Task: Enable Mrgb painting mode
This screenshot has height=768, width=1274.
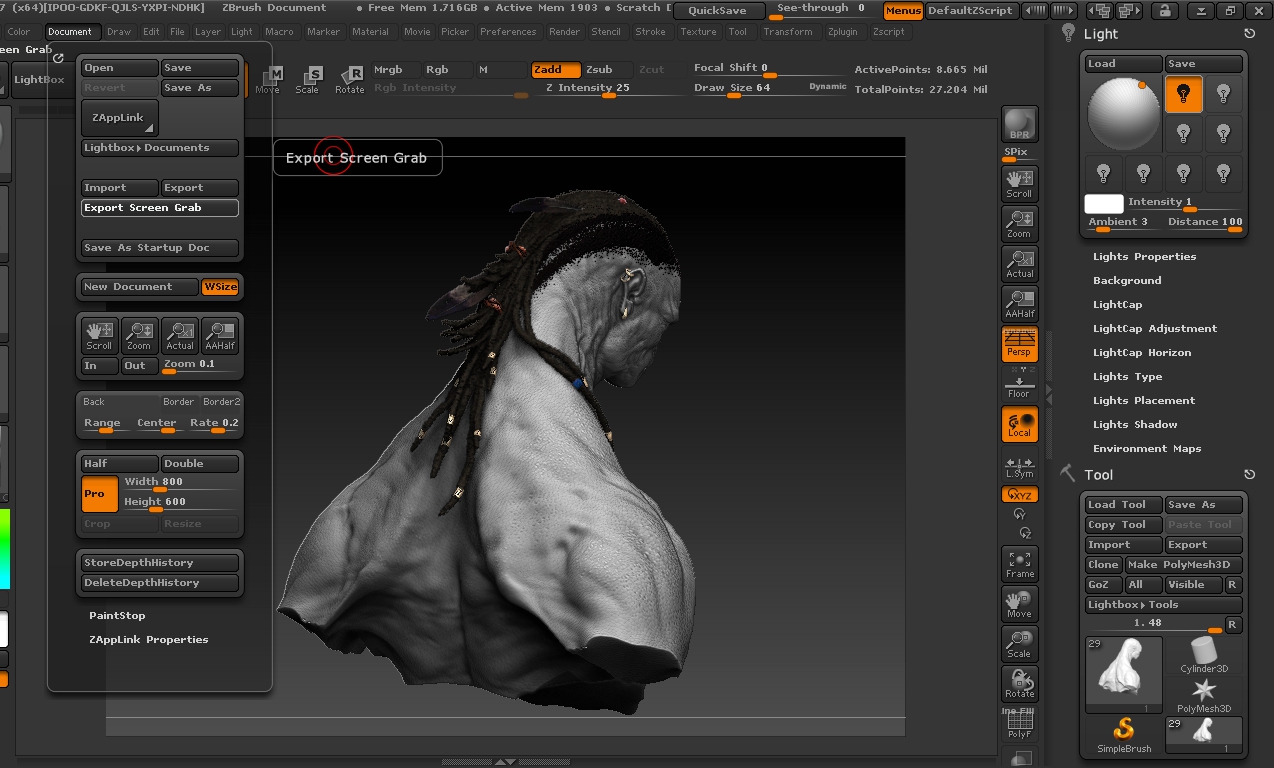Action: pyautogui.click(x=394, y=70)
